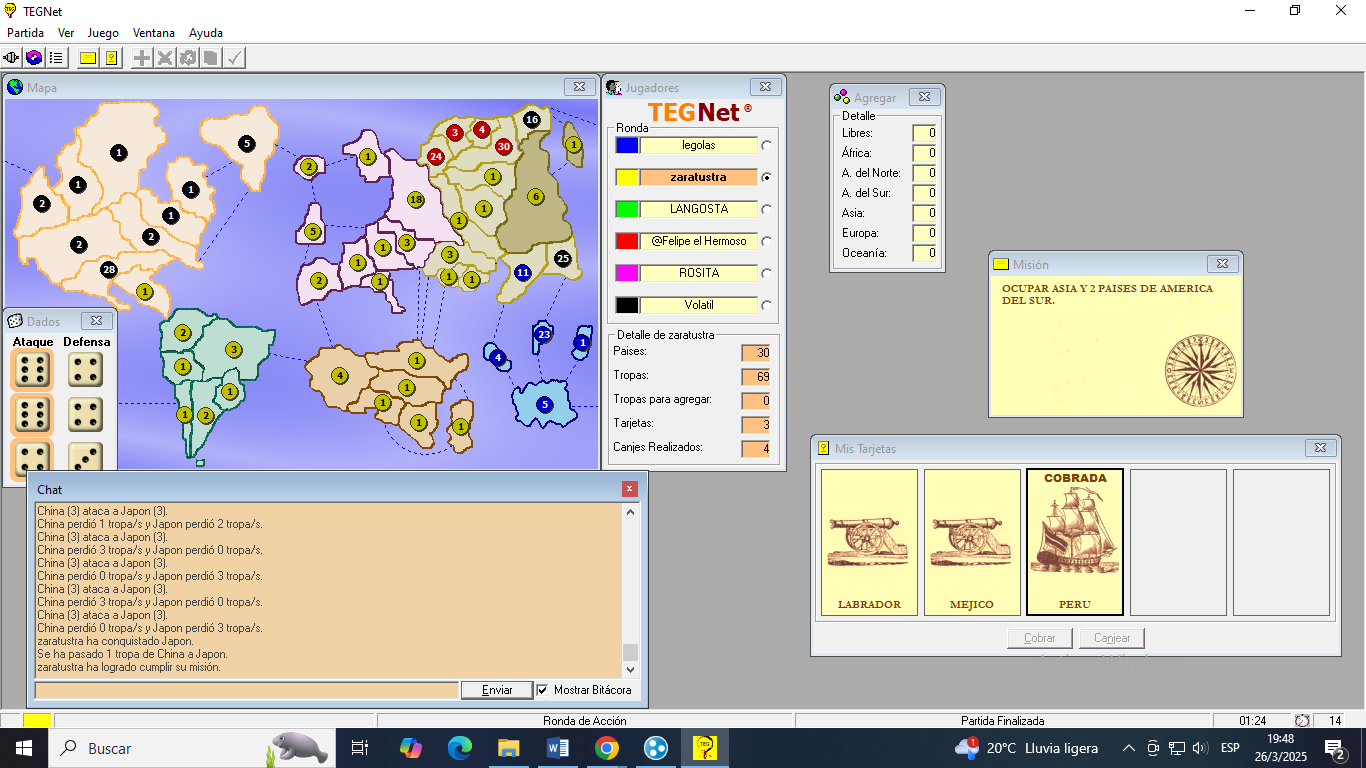Click the blue legolas color swatch

[x=627, y=145]
